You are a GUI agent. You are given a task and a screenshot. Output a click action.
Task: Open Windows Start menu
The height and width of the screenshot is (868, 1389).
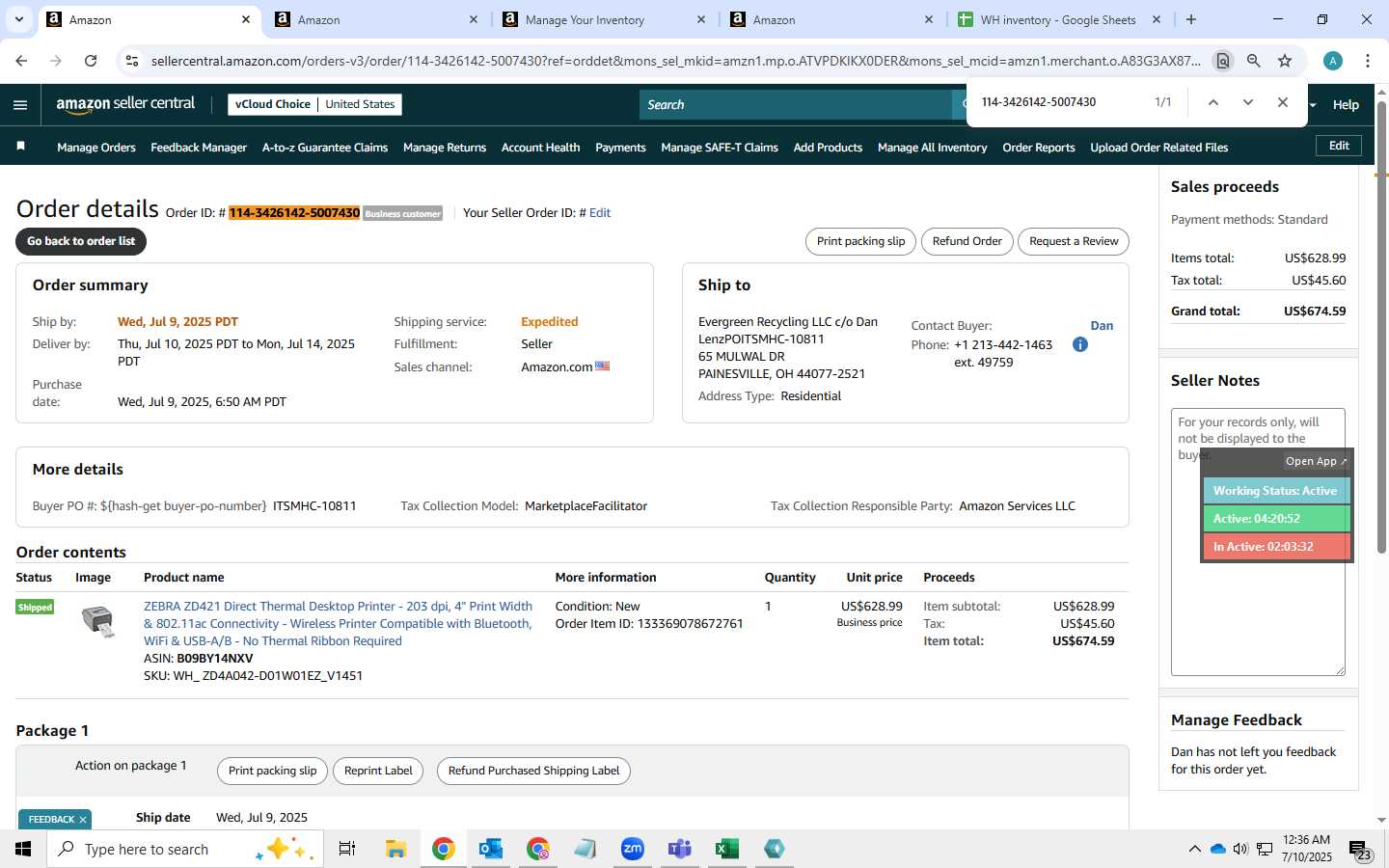pos(23,849)
